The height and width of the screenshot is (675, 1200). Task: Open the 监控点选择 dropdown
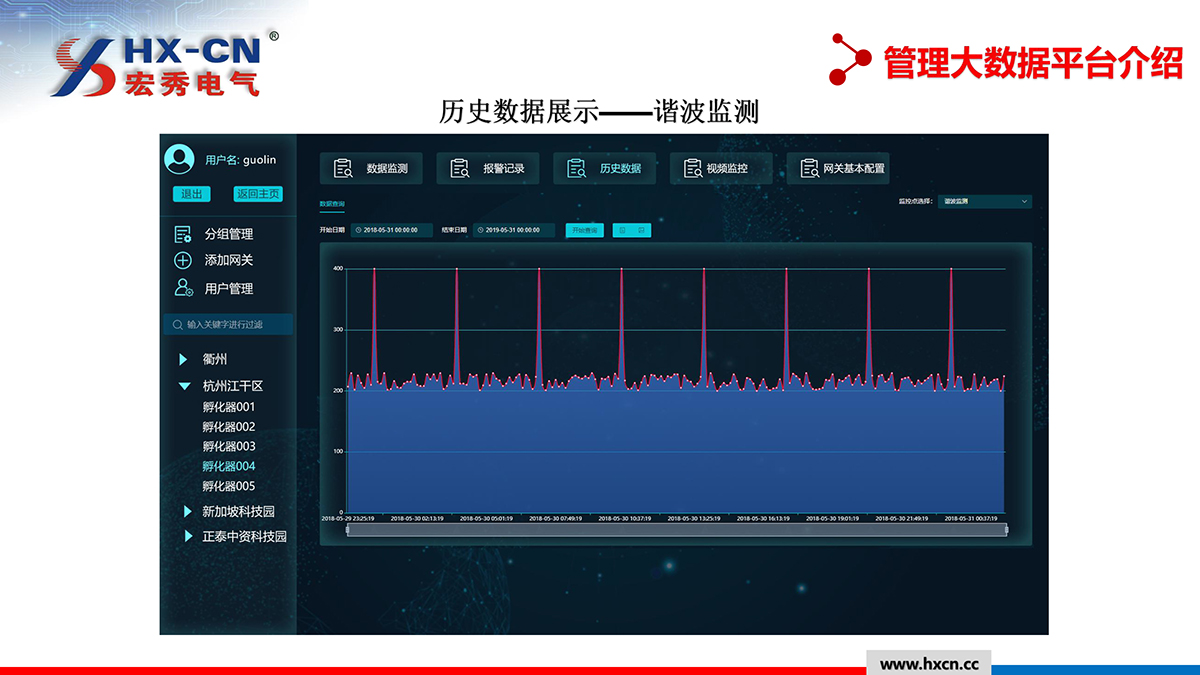pyautogui.click(x=984, y=201)
